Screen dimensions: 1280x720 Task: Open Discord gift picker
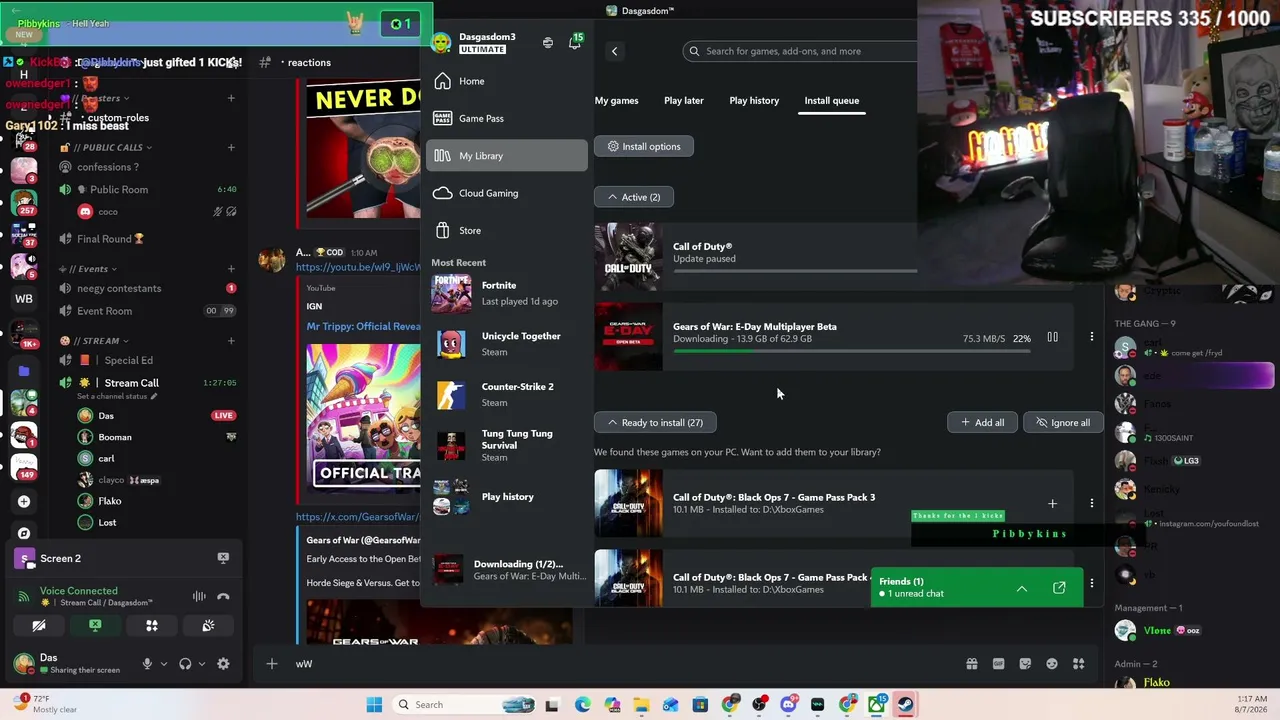point(971,664)
